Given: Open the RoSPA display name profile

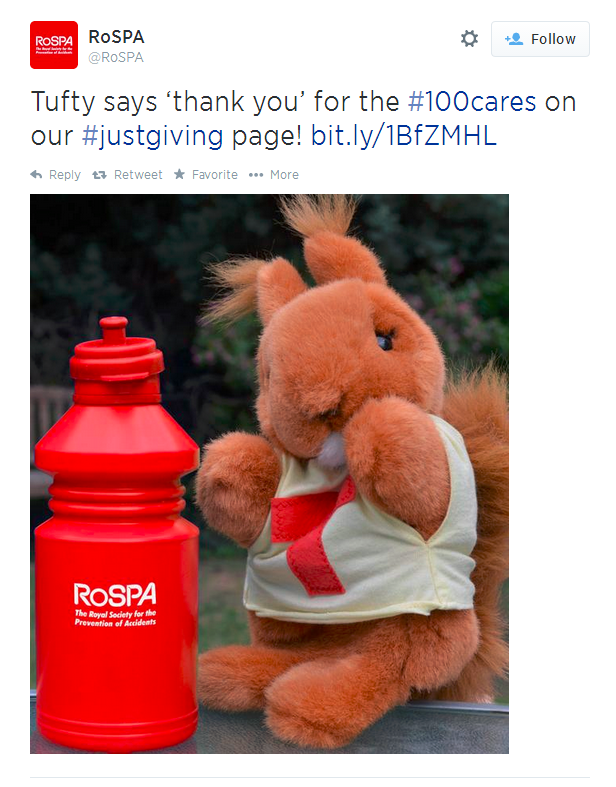Looking at the screenshot, I should pyautogui.click(x=116, y=37).
